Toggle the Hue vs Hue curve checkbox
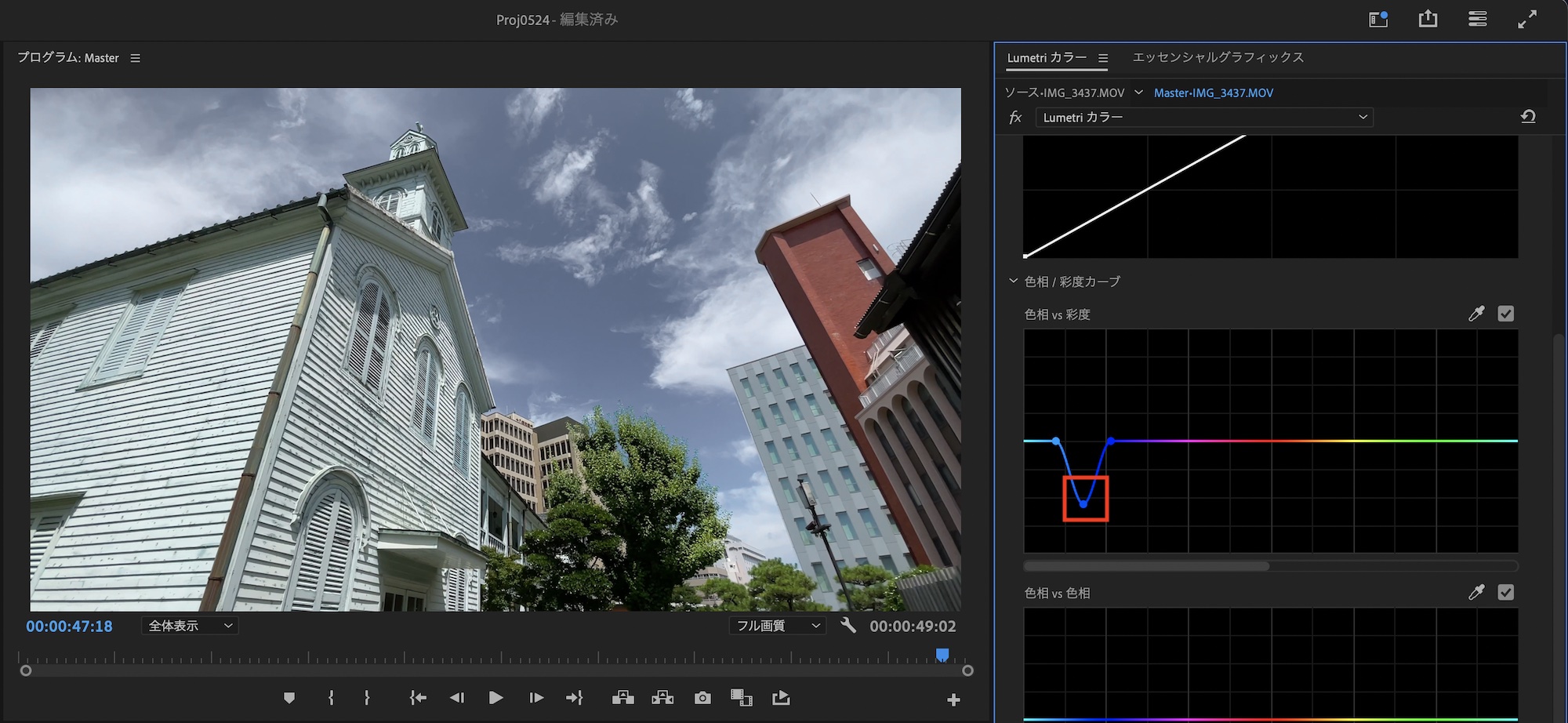Viewport: 1568px width, 723px height. click(1505, 592)
